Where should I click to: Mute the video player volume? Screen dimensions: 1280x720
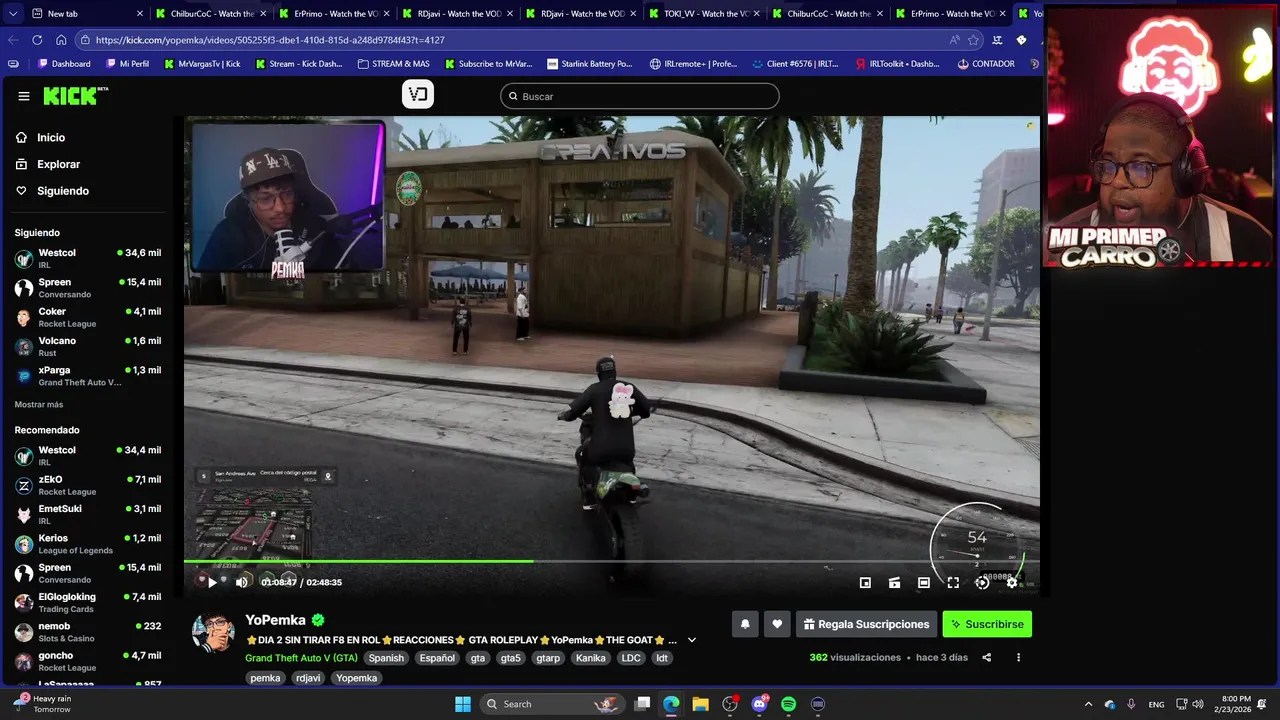click(x=241, y=582)
